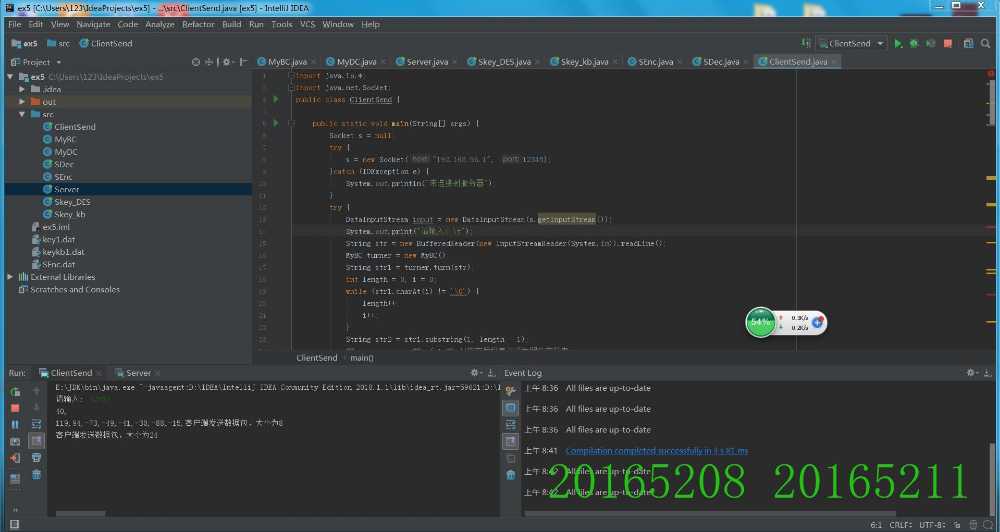Stop process with Run panel red square
Image resolution: width=1000 pixels, height=532 pixels.
[15, 408]
